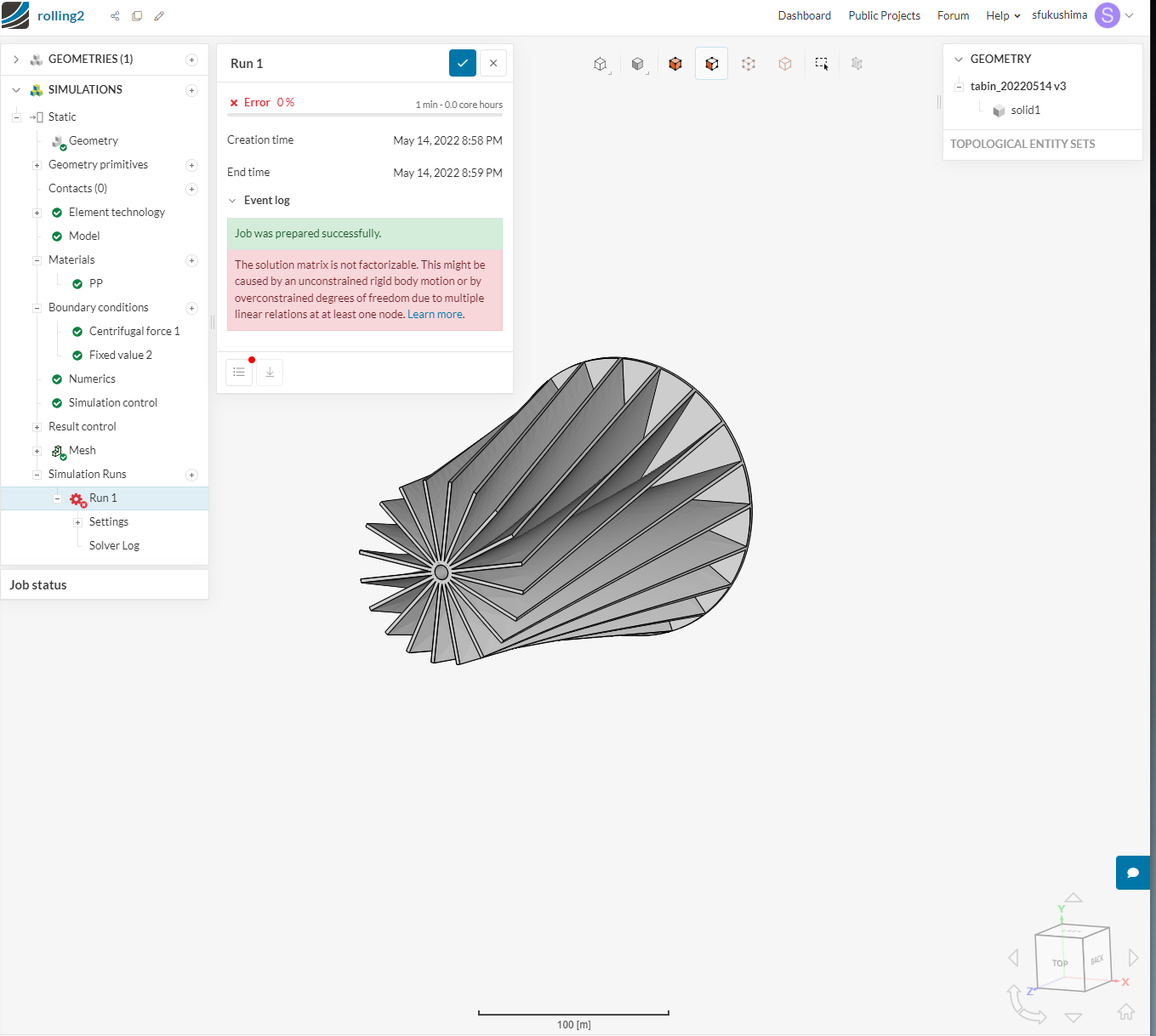Confirm Run 1 with the blue checkmark button
Screen dimensions: 1156x1036
(x=463, y=64)
